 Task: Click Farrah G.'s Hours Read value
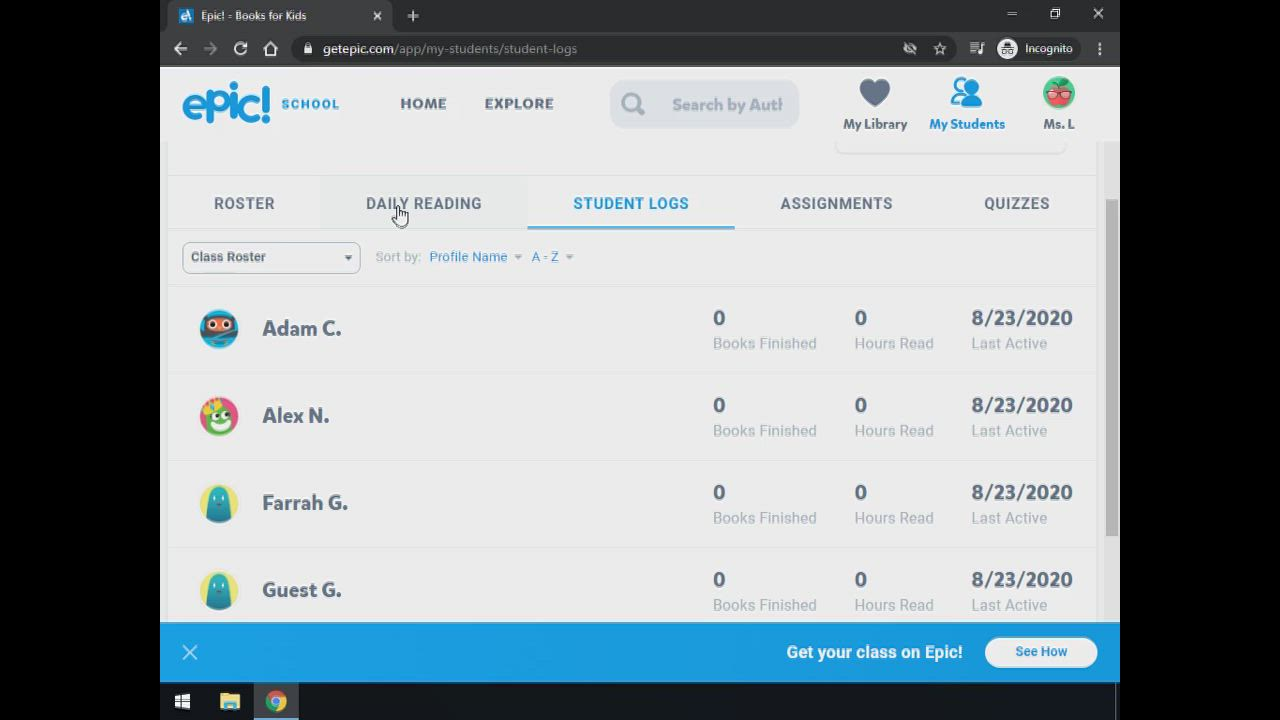pyautogui.click(x=860, y=492)
